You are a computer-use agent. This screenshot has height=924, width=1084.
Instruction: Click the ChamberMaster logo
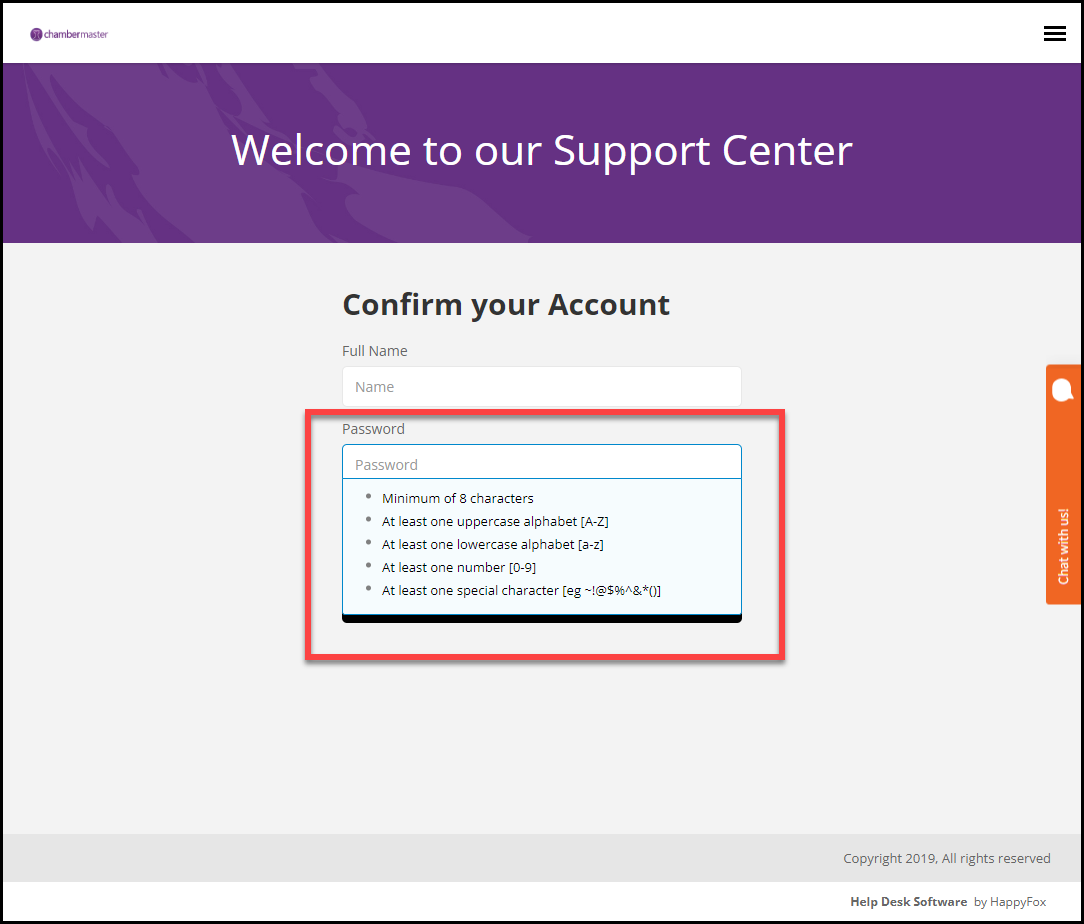[69, 35]
